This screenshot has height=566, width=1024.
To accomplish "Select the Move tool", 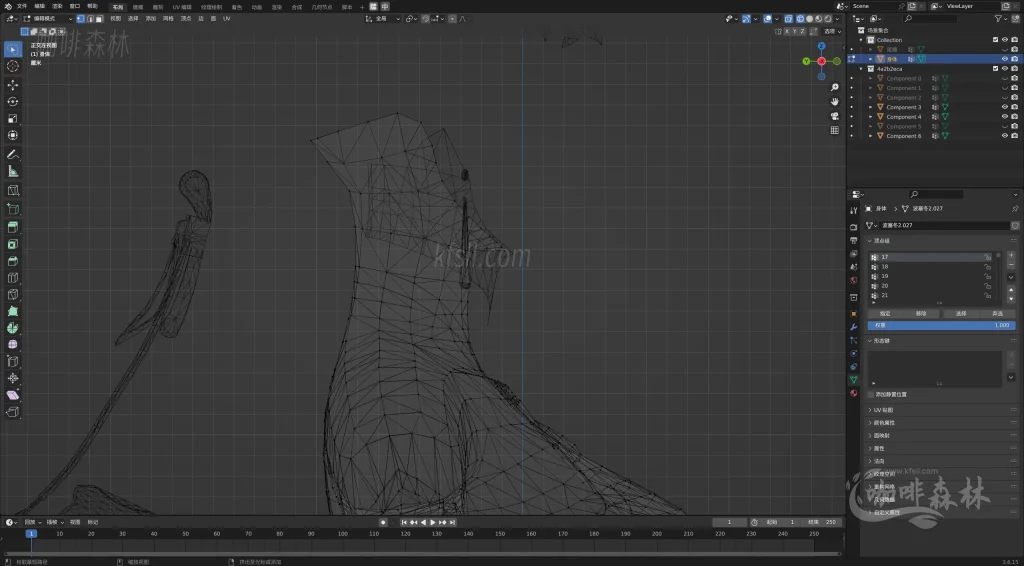I will click(12, 85).
